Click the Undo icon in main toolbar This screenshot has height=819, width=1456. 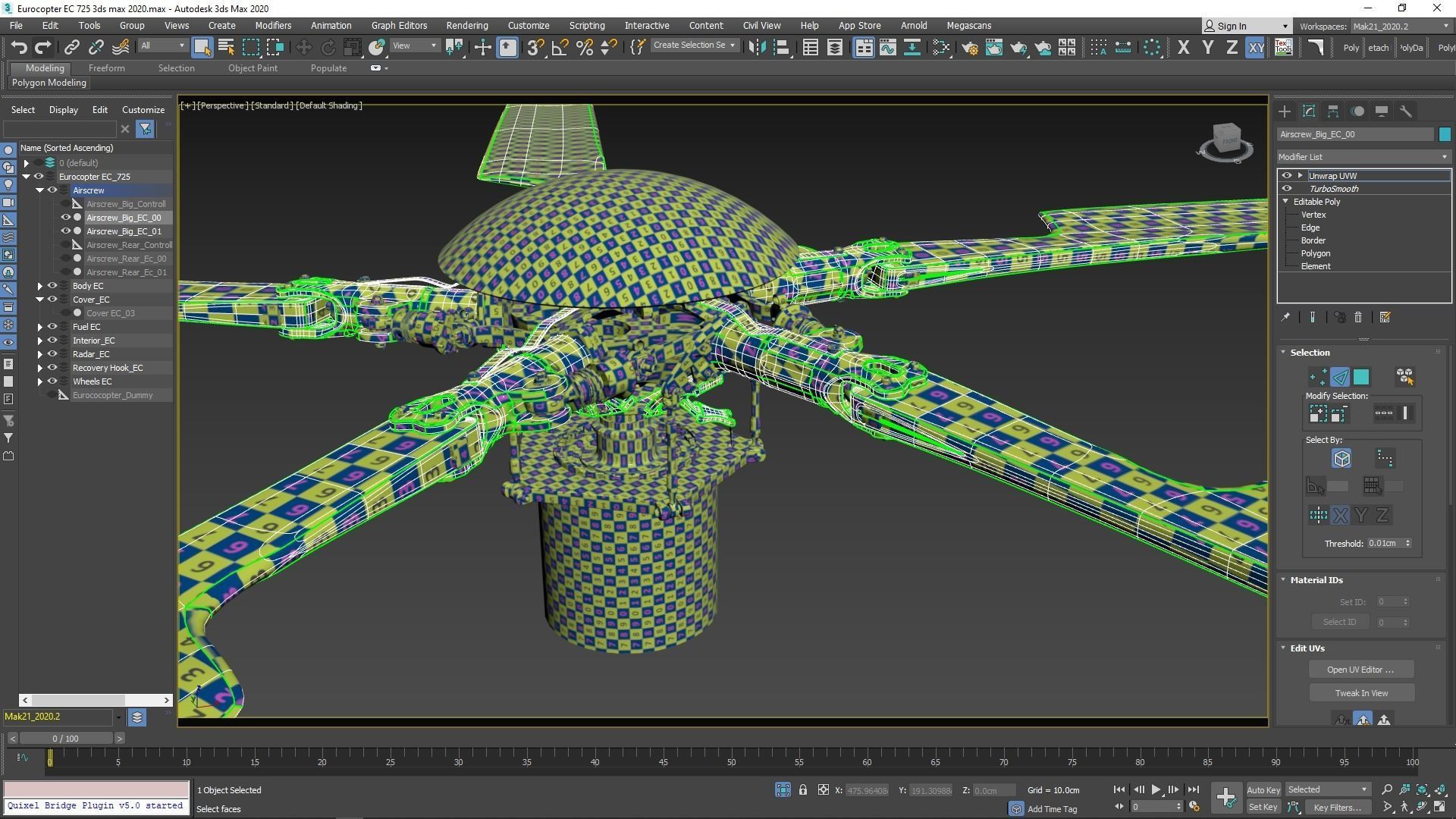19,47
